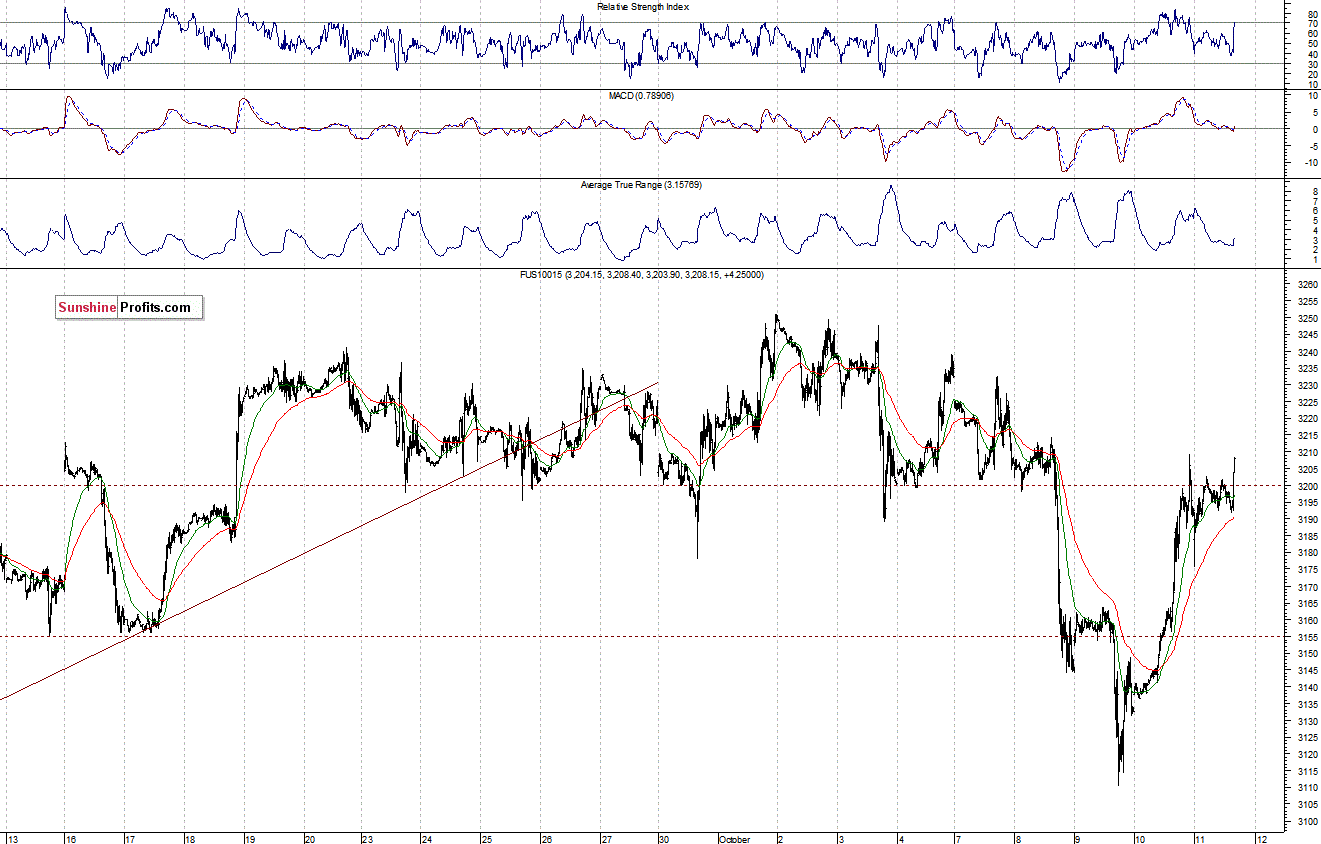Image resolution: width=1321 pixels, height=844 pixels.
Task: Click date axis label 25
Action: pos(486,839)
